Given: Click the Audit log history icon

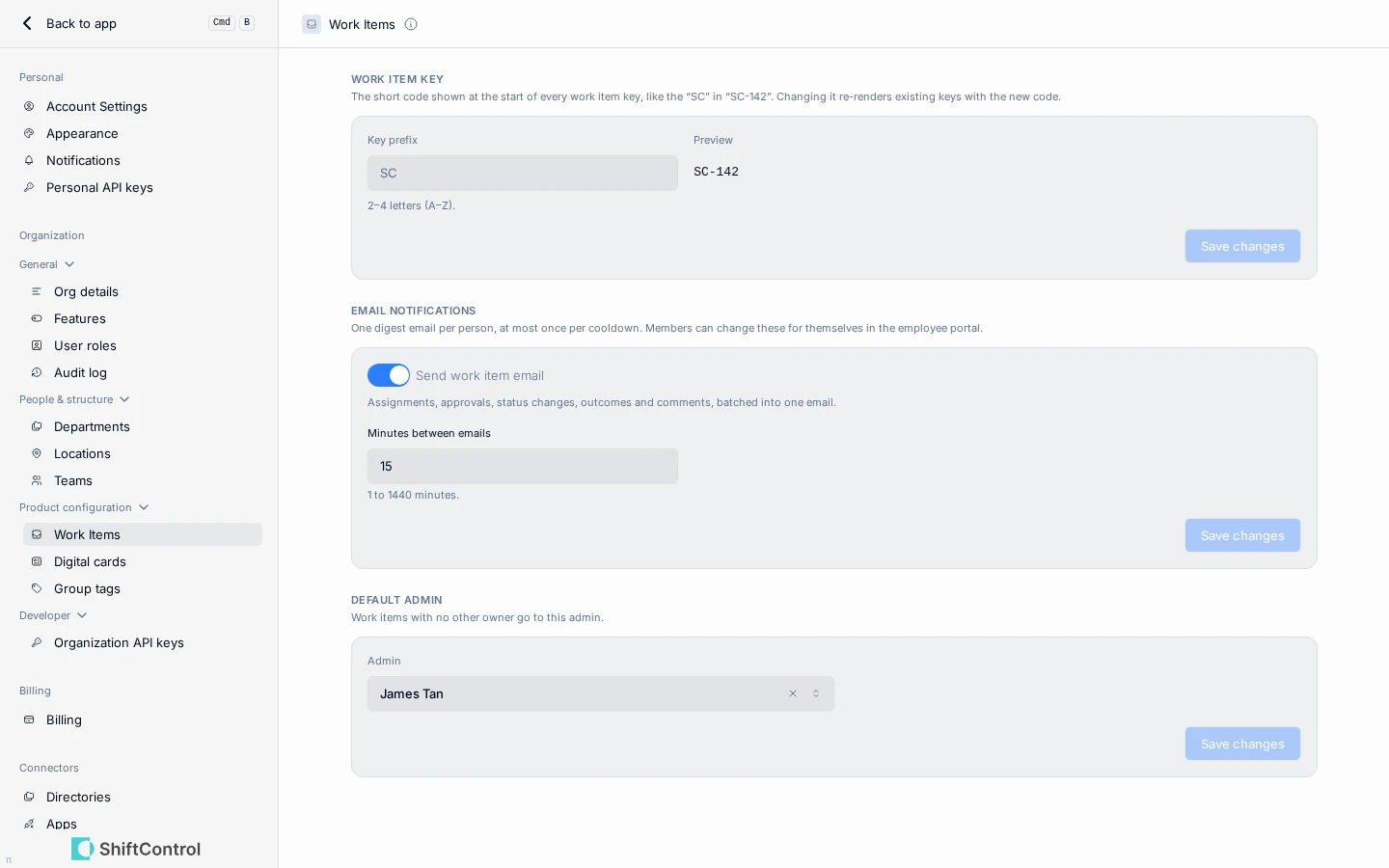Looking at the screenshot, I should point(37,372).
